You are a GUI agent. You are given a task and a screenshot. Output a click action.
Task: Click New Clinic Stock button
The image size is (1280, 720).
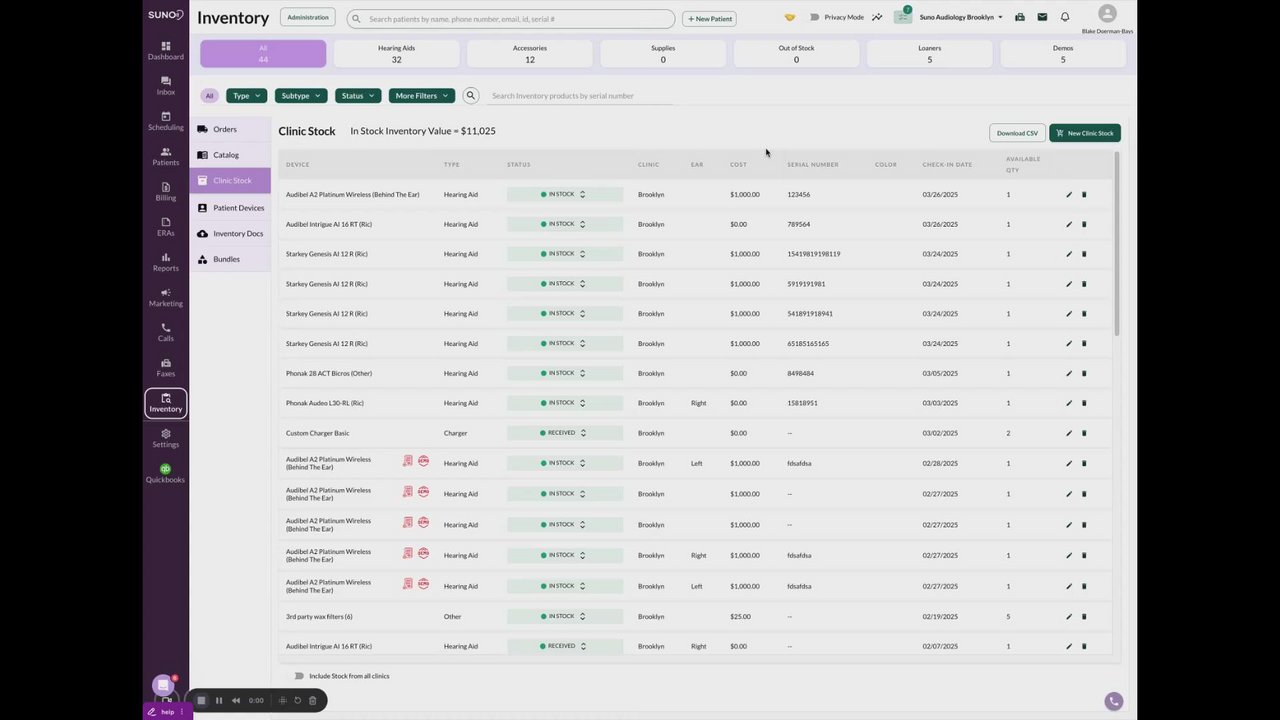pos(1085,133)
